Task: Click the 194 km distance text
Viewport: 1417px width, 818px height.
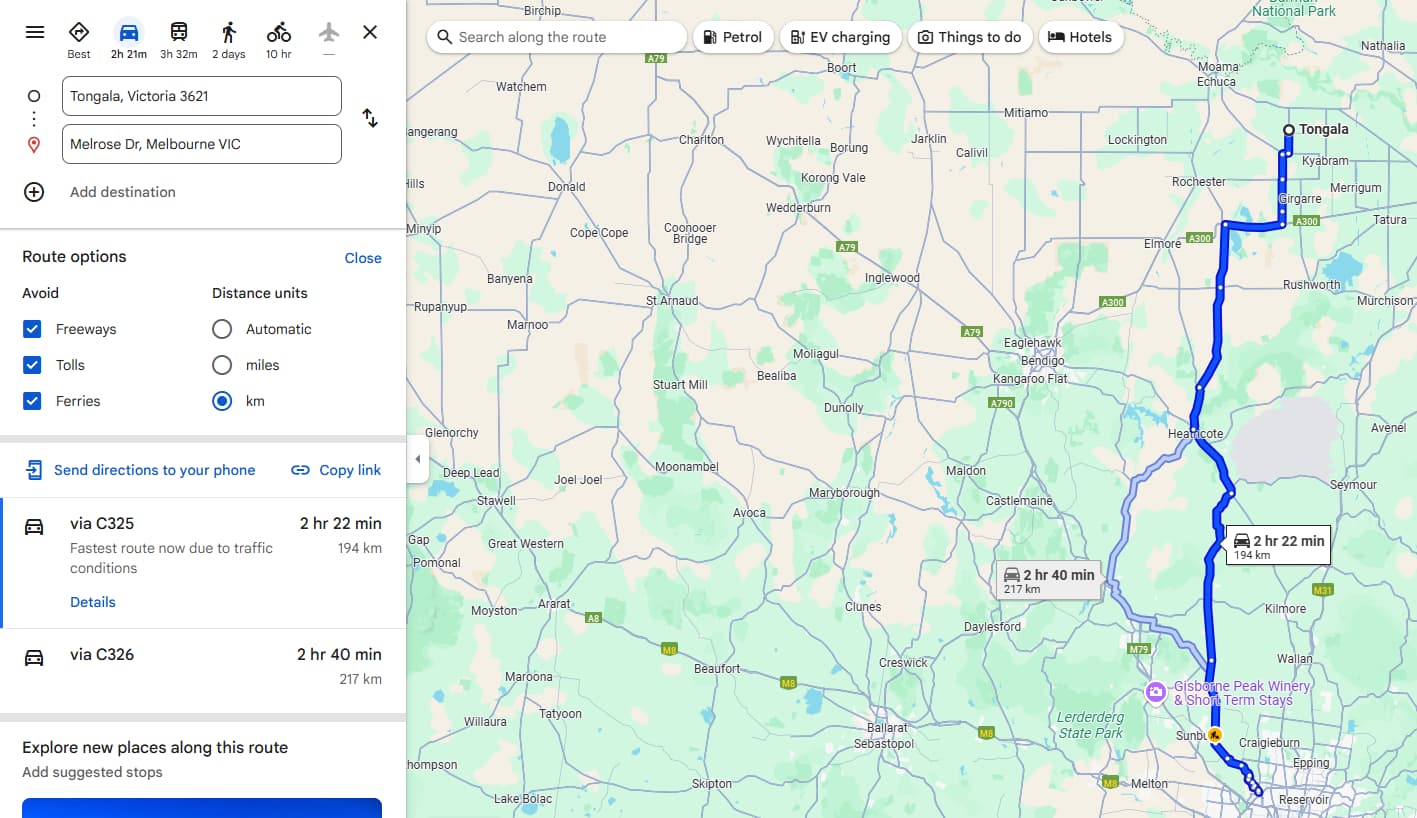Action: point(360,548)
